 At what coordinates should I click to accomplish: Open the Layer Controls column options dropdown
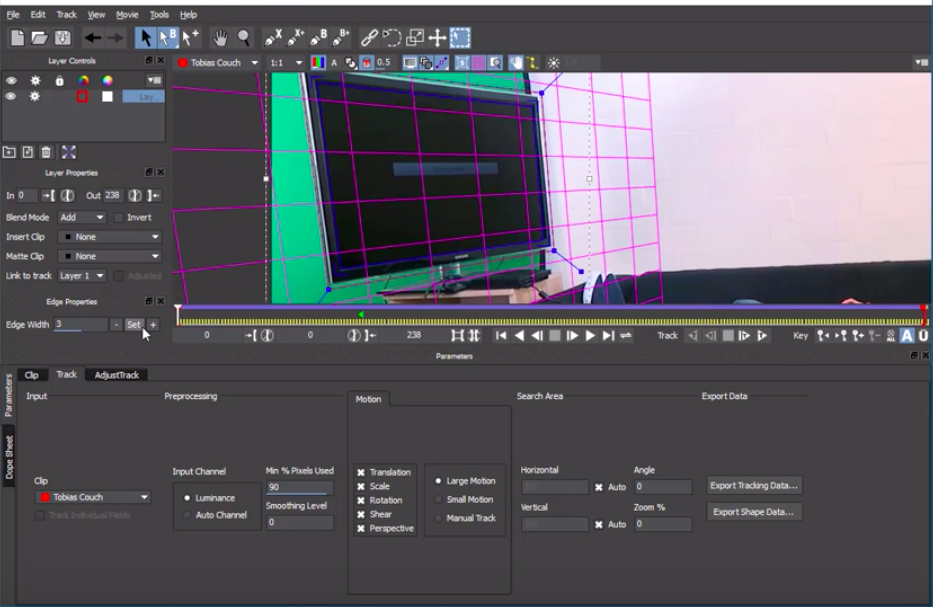[x=154, y=80]
